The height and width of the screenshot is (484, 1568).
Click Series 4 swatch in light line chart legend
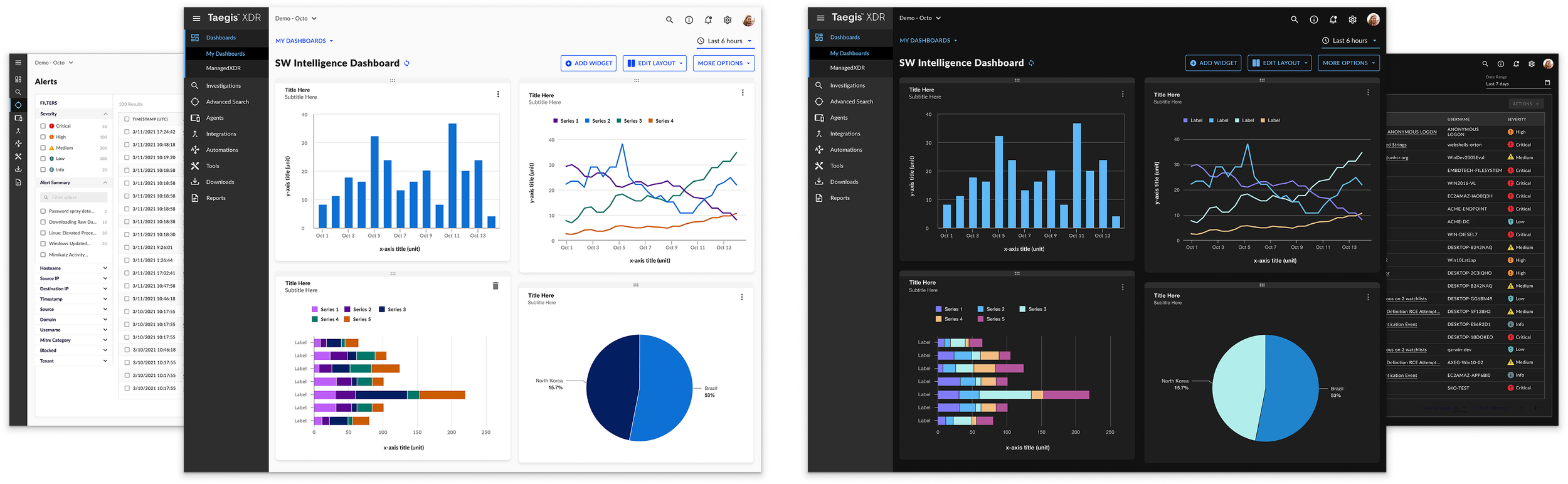coord(650,121)
